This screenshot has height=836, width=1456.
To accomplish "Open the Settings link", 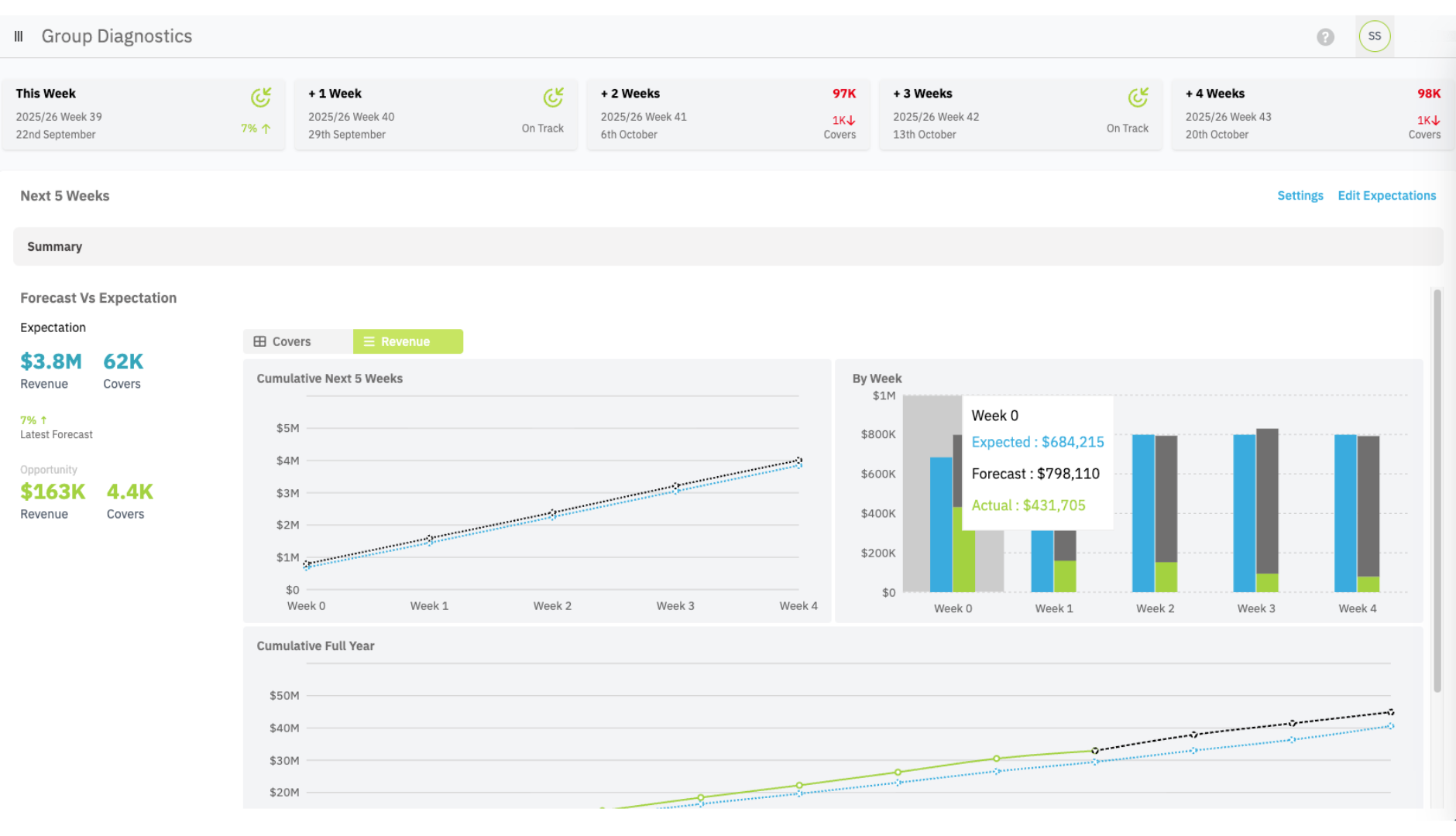I will 1300,196.
